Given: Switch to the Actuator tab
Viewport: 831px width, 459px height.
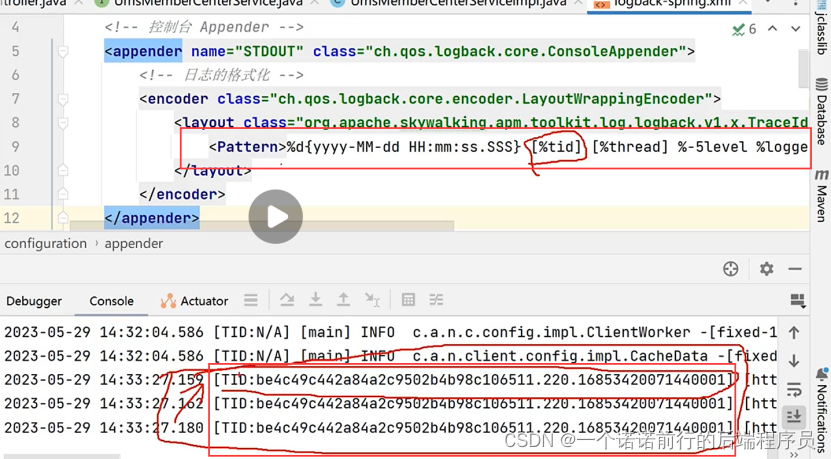Looking at the screenshot, I should click(194, 301).
